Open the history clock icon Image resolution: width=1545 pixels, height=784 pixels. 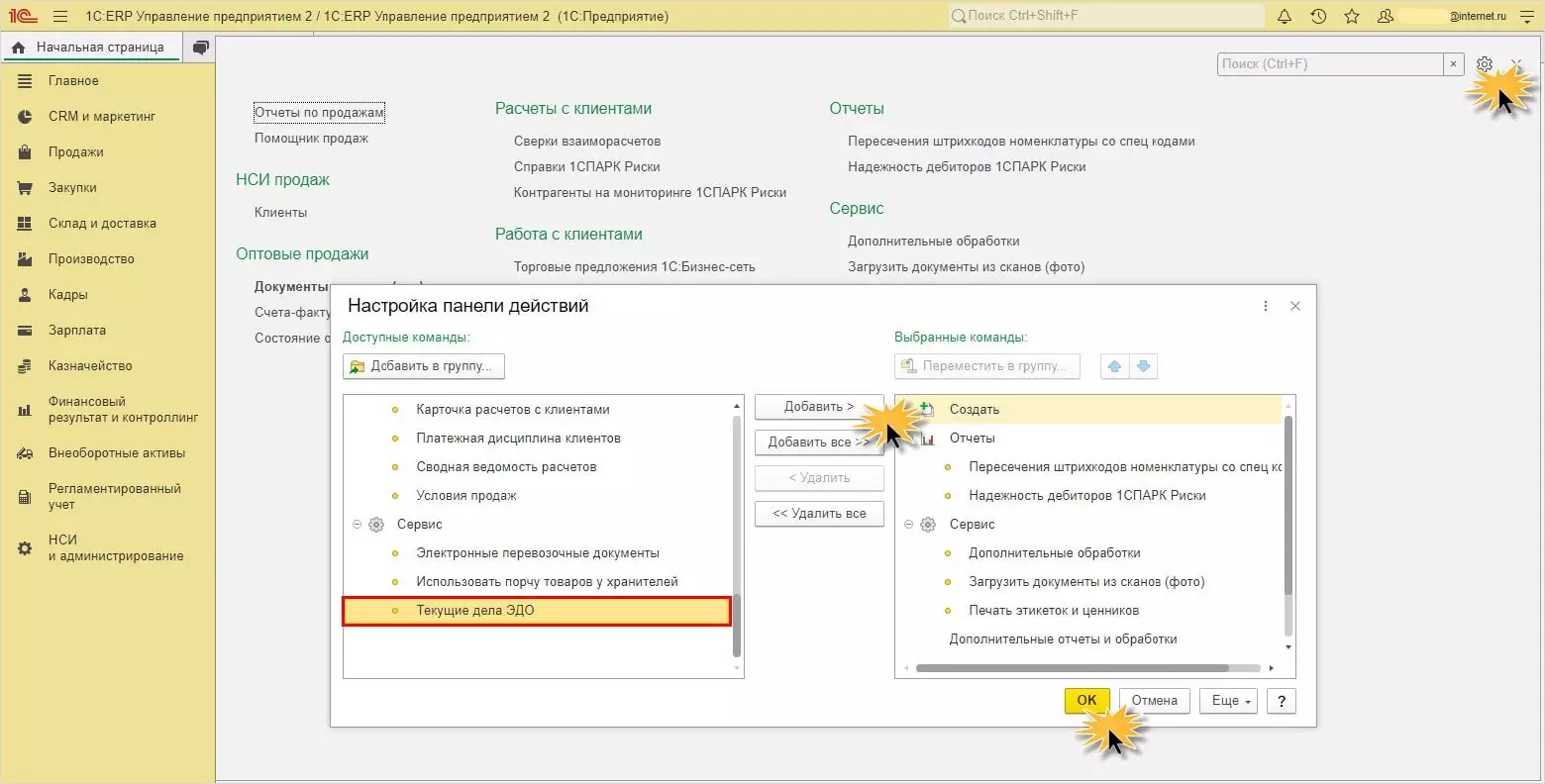tap(1318, 16)
